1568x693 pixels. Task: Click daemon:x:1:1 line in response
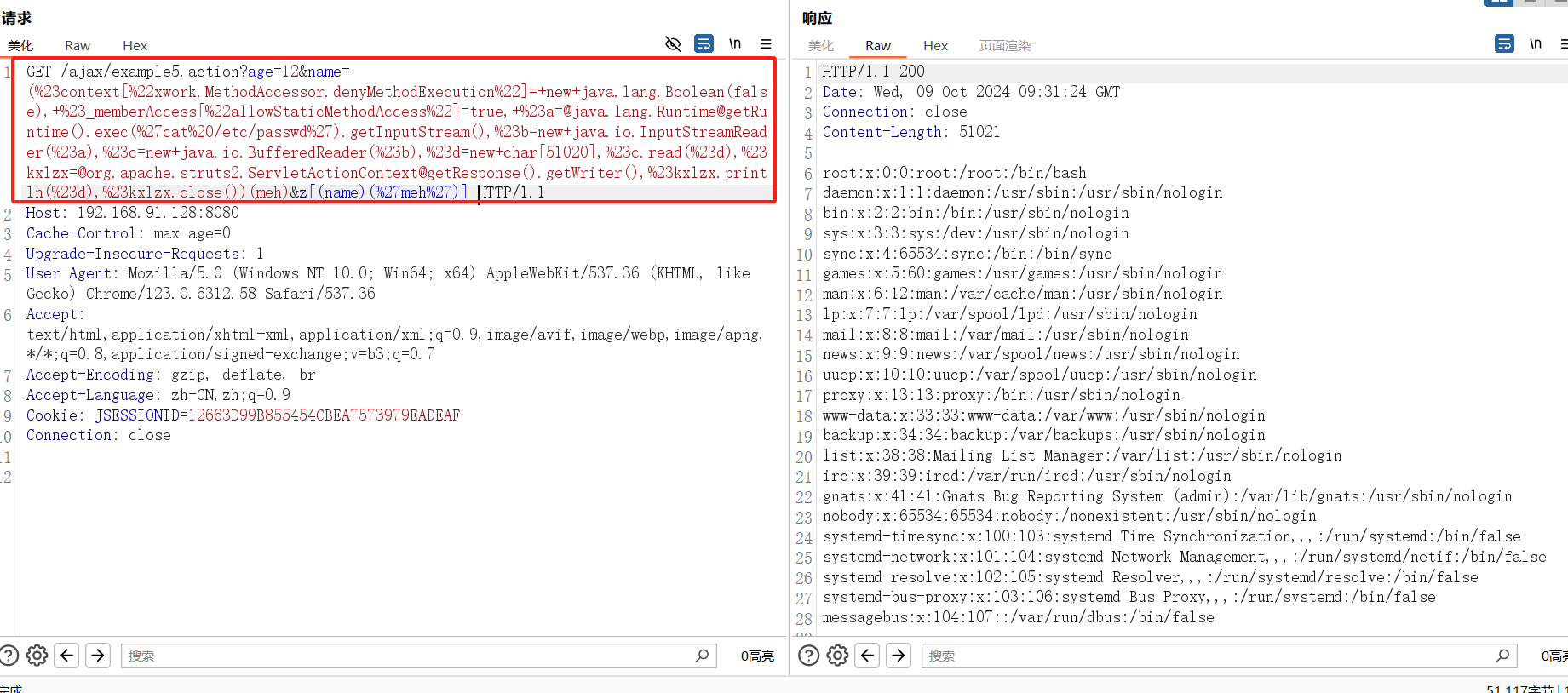click(1022, 192)
